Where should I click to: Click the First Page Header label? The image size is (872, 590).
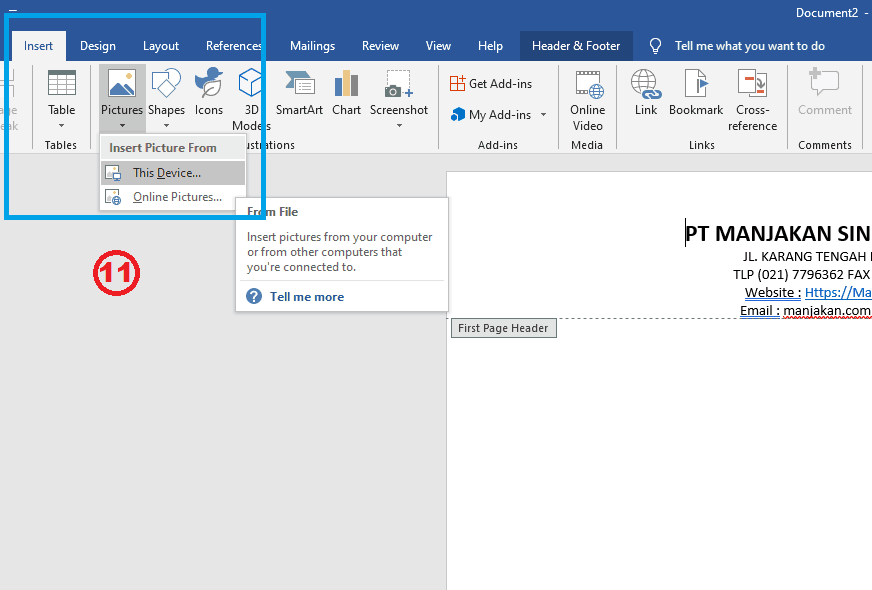(x=503, y=328)
